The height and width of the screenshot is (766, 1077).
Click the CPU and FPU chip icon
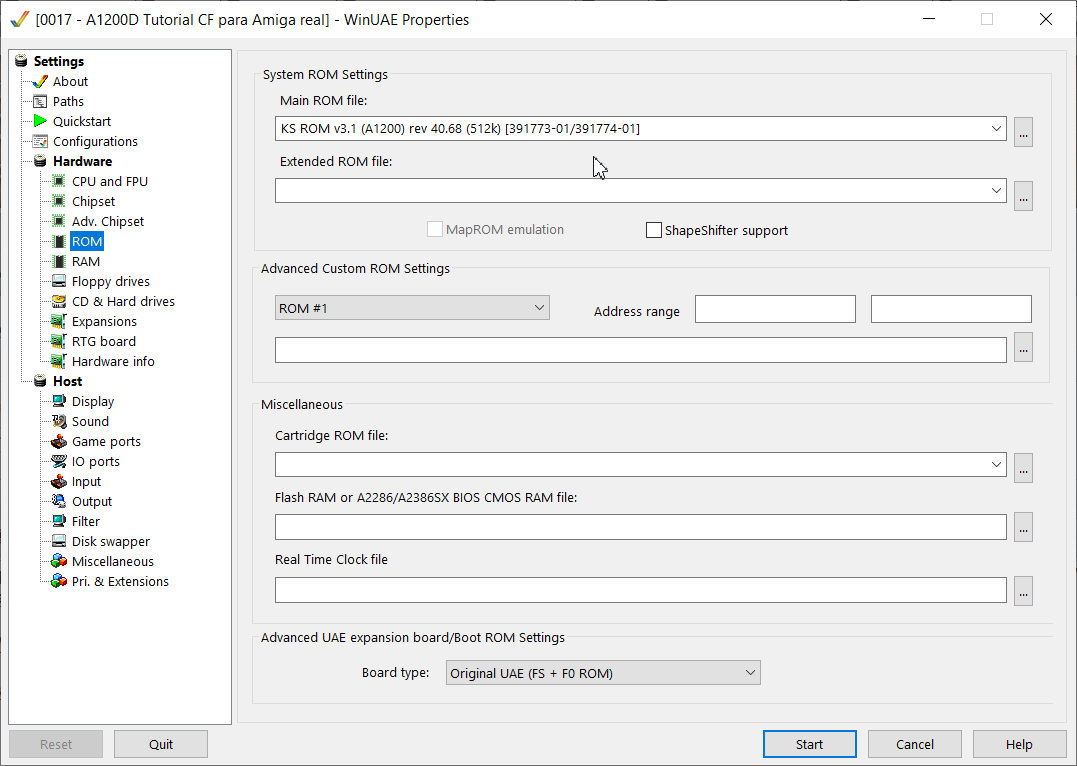[59, 181]
